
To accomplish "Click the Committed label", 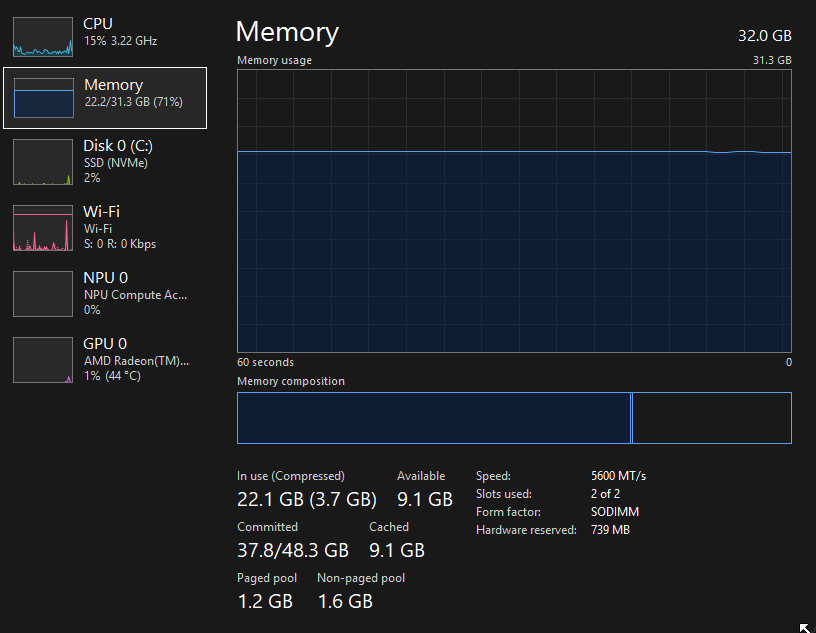I will pos(267,527).
